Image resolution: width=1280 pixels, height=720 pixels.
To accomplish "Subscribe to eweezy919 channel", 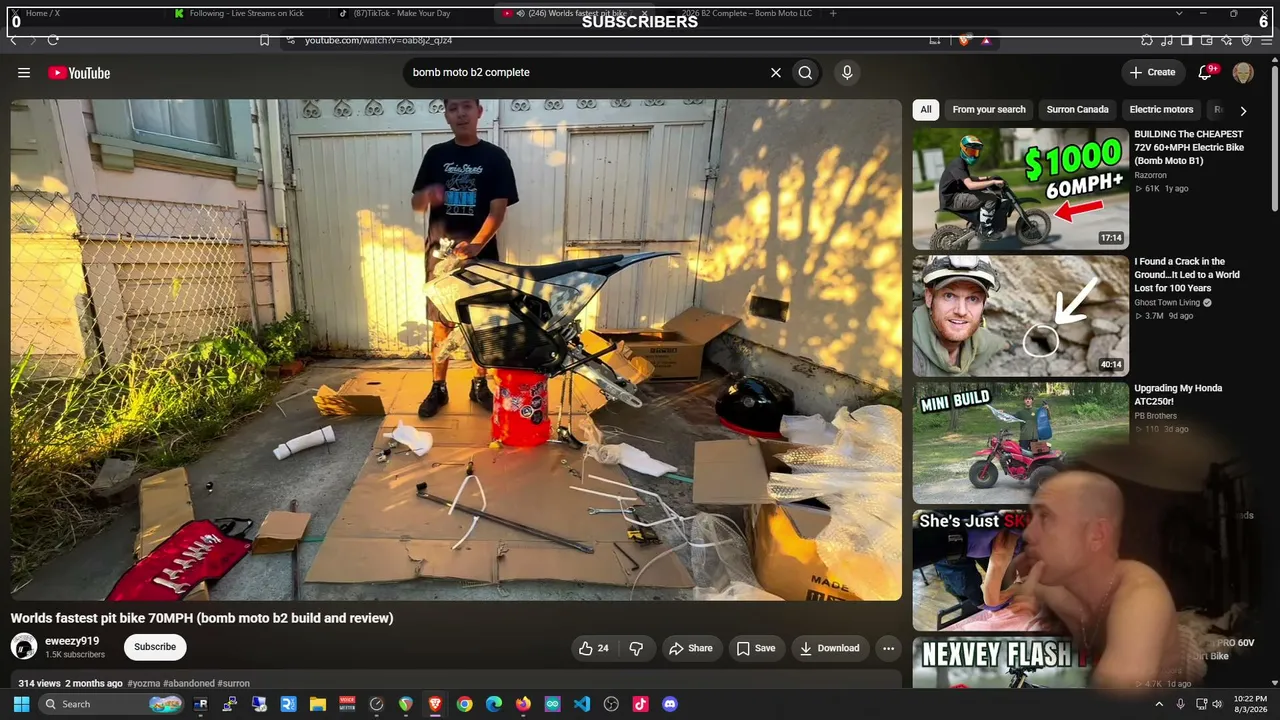I will pos(155,647).
